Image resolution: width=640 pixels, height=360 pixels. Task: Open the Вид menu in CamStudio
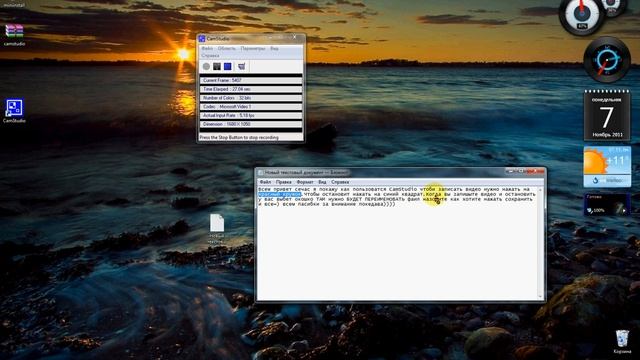(274, 49)
